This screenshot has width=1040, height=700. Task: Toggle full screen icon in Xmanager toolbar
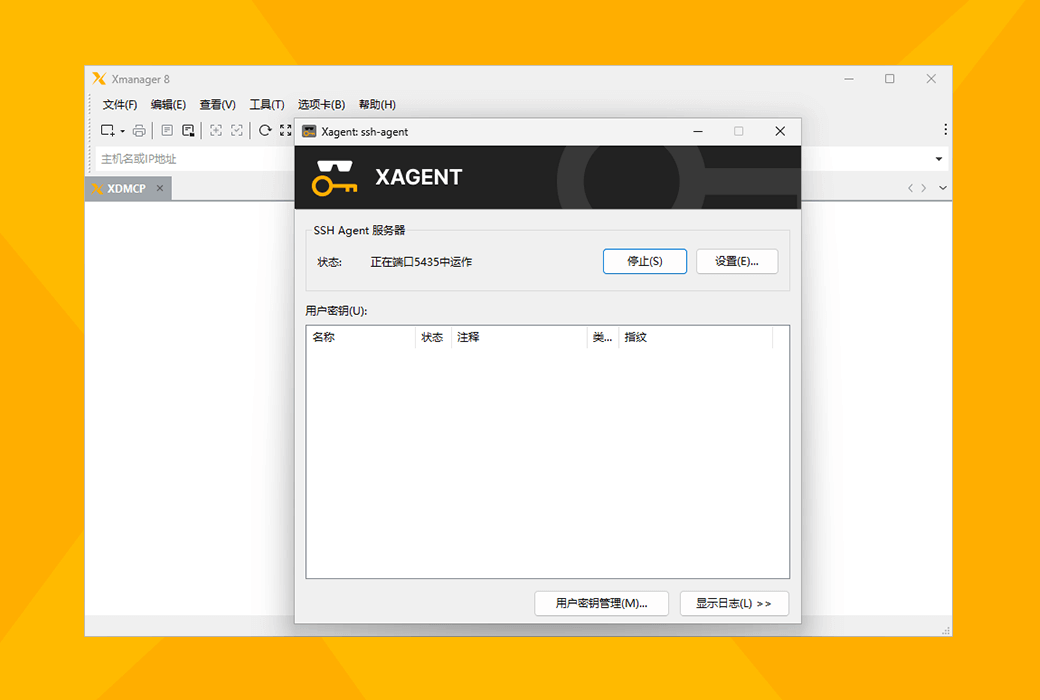pyautogui.click(x=286, y=131)
